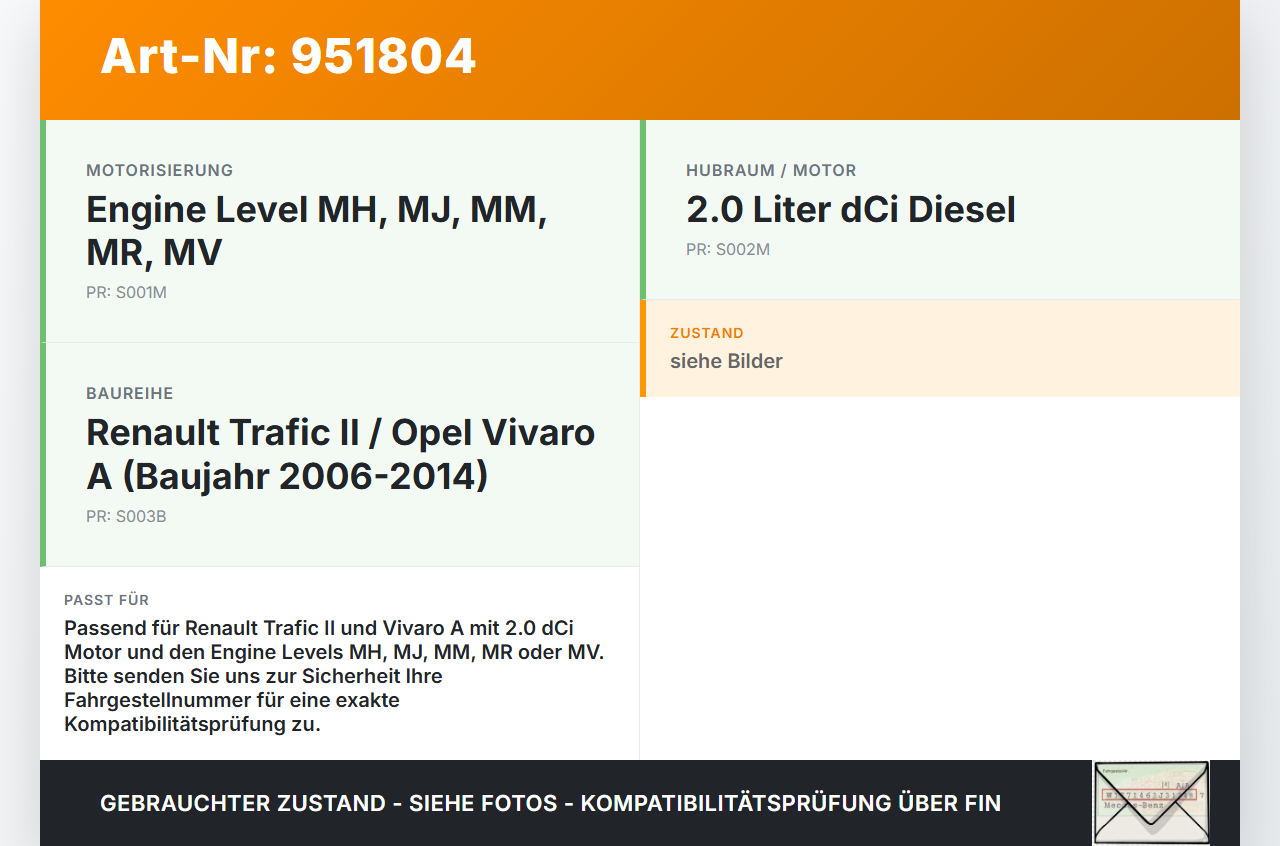Select the 'HUBRAUM / MOTOR' label
Viewport: 1280px width, 846px height.
pos(771,170)
